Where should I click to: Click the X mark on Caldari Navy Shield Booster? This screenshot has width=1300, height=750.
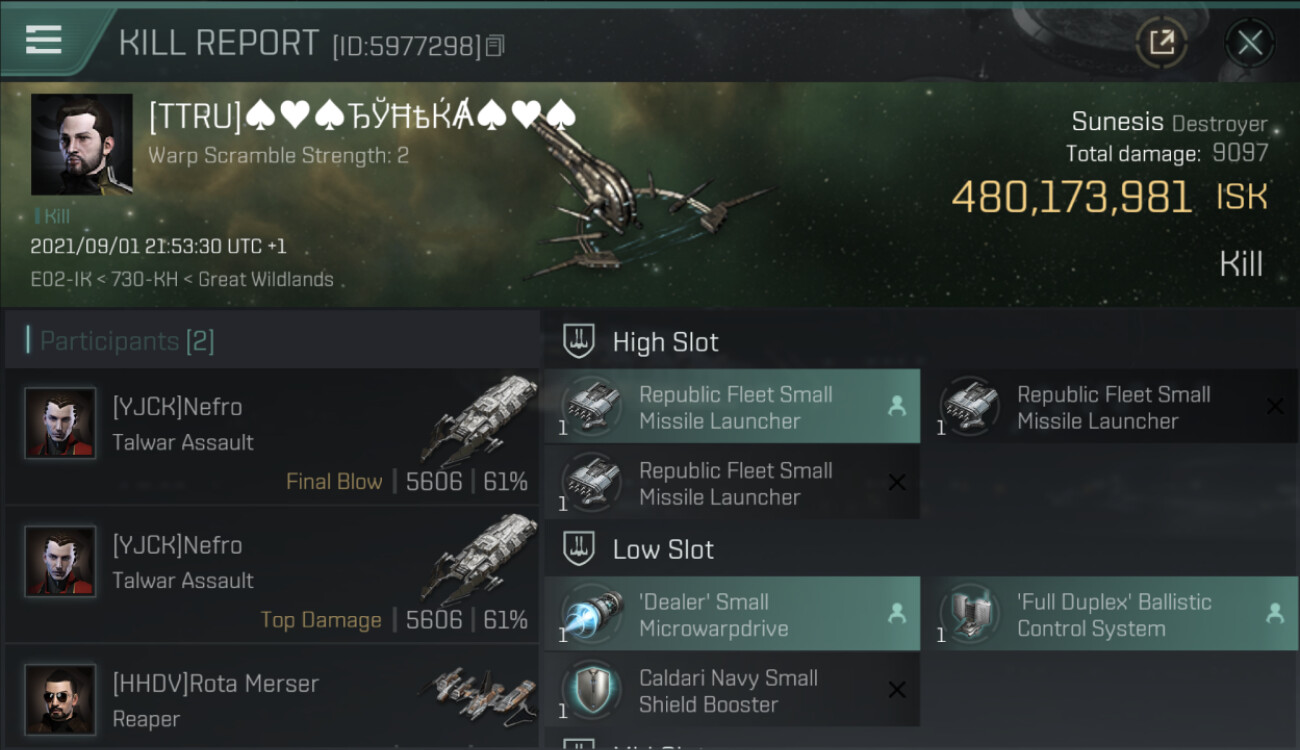tap(897, 690)
